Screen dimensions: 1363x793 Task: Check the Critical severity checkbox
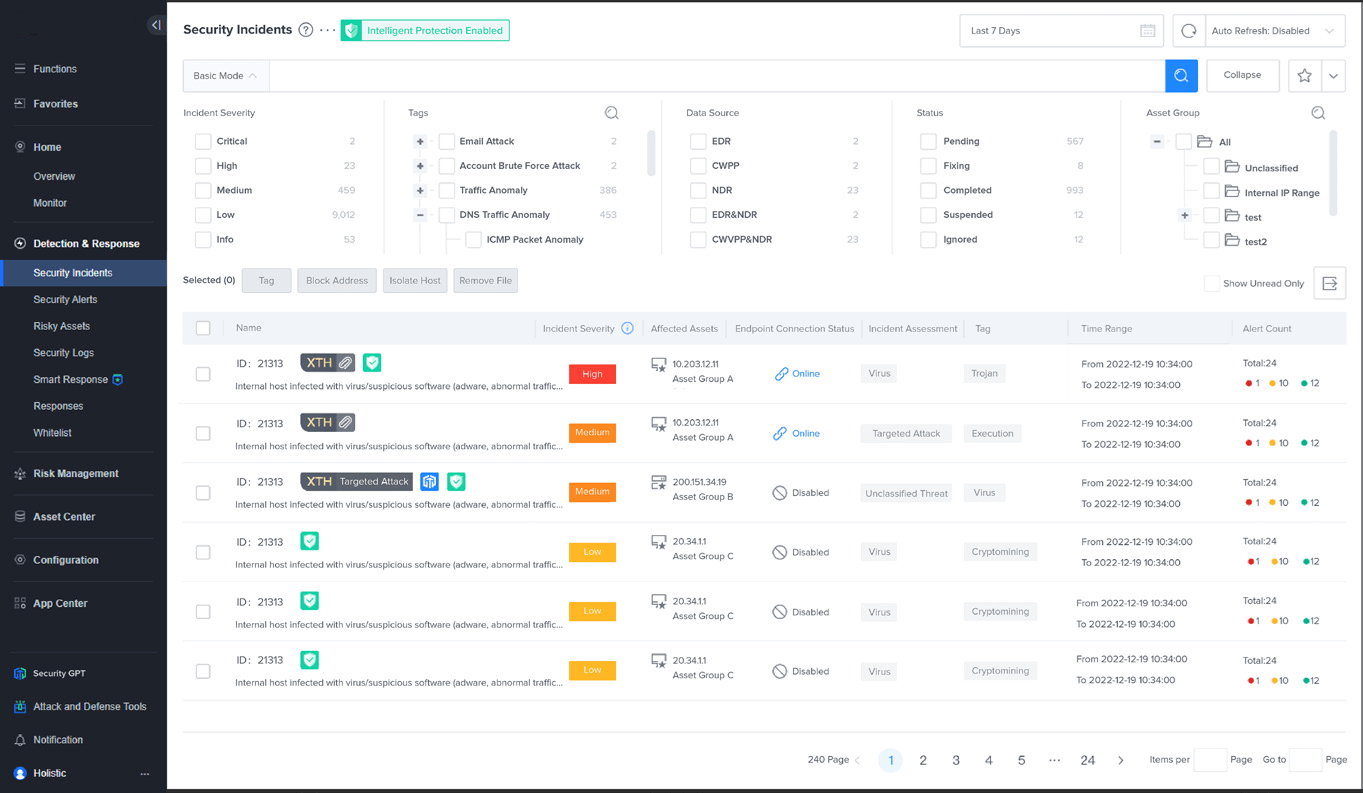[203, 142]
